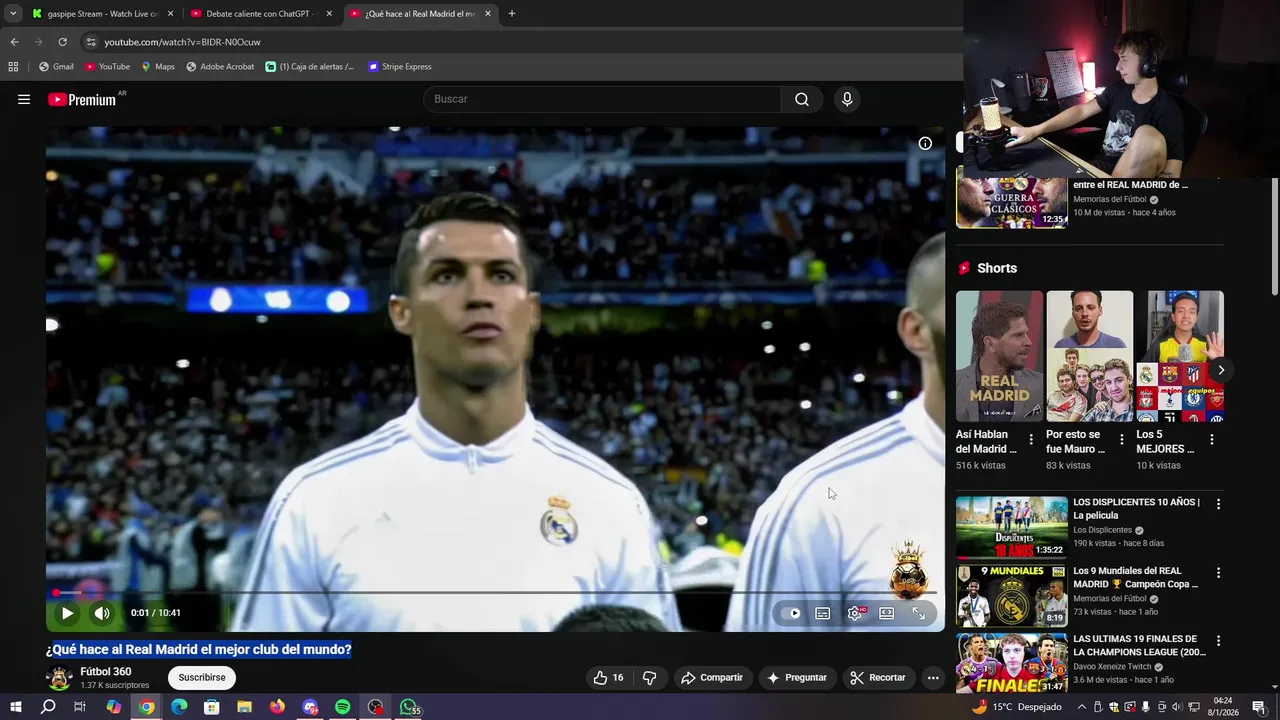Seek on the video progress bar

tap(495, 592)
